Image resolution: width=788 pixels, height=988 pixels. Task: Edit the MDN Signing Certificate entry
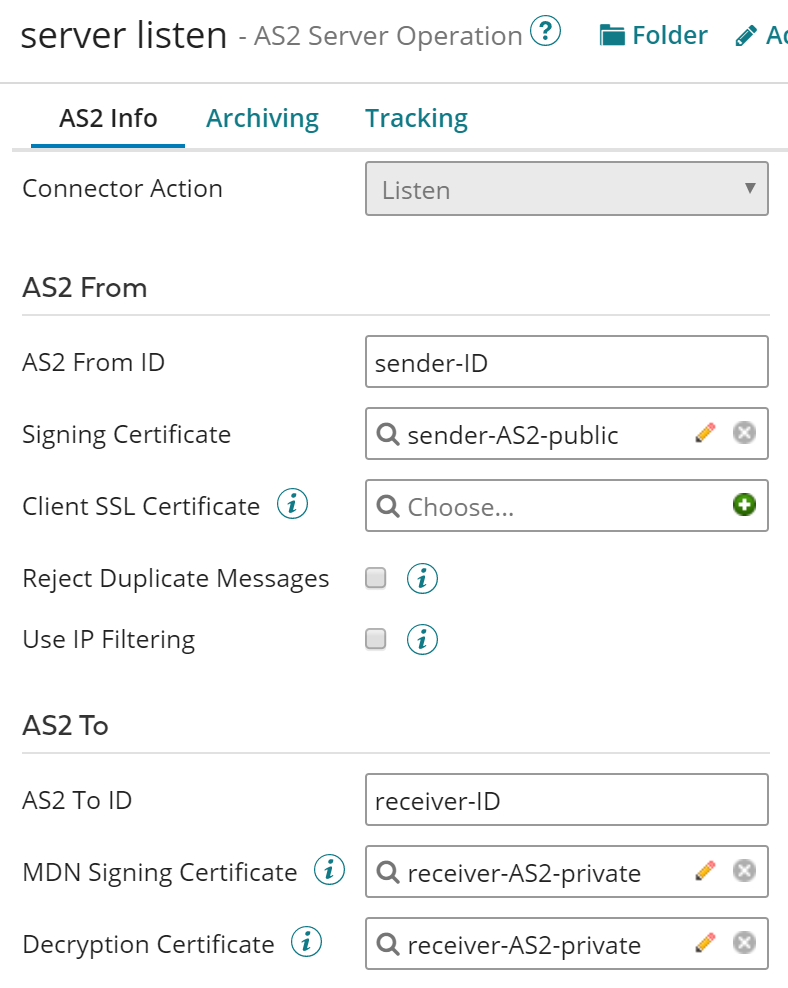(x=705, y=872)
